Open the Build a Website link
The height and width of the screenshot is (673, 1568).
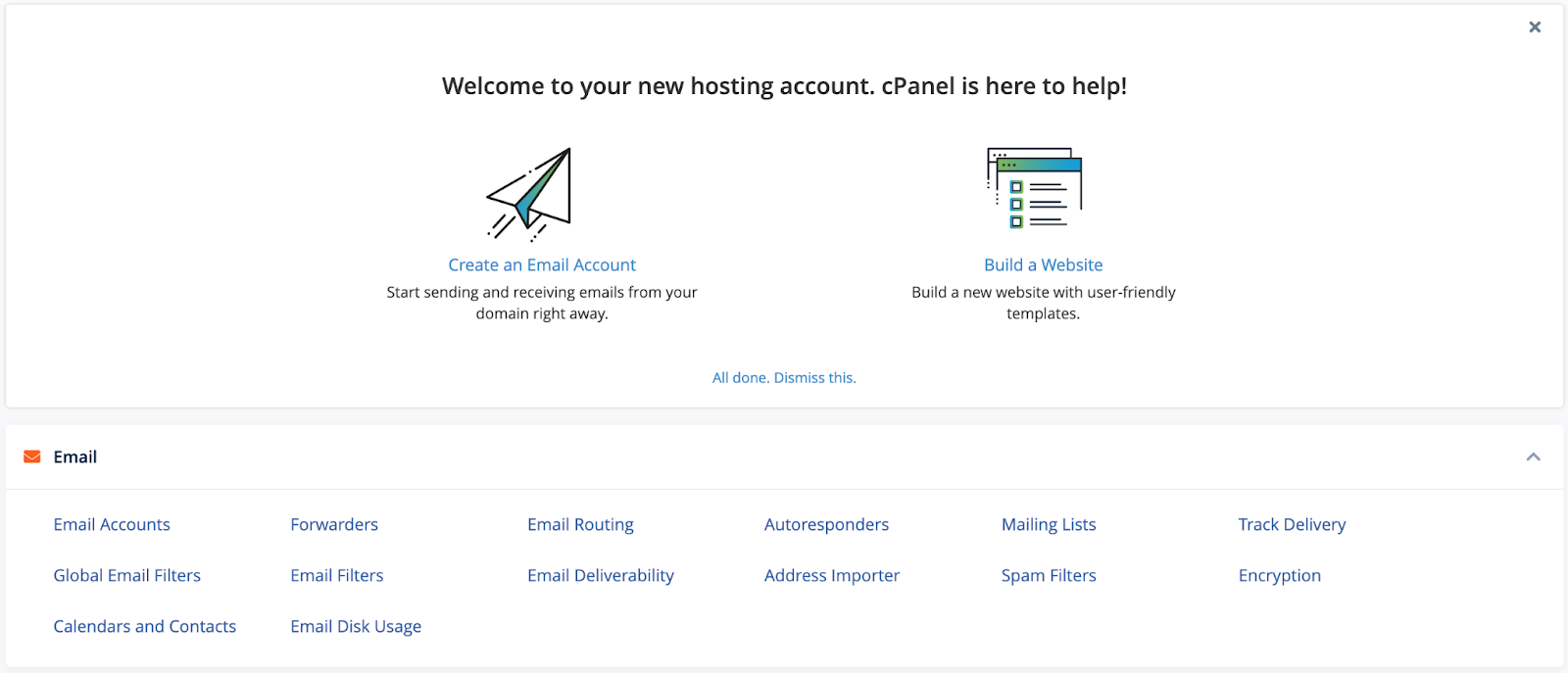click(1044, 265)
